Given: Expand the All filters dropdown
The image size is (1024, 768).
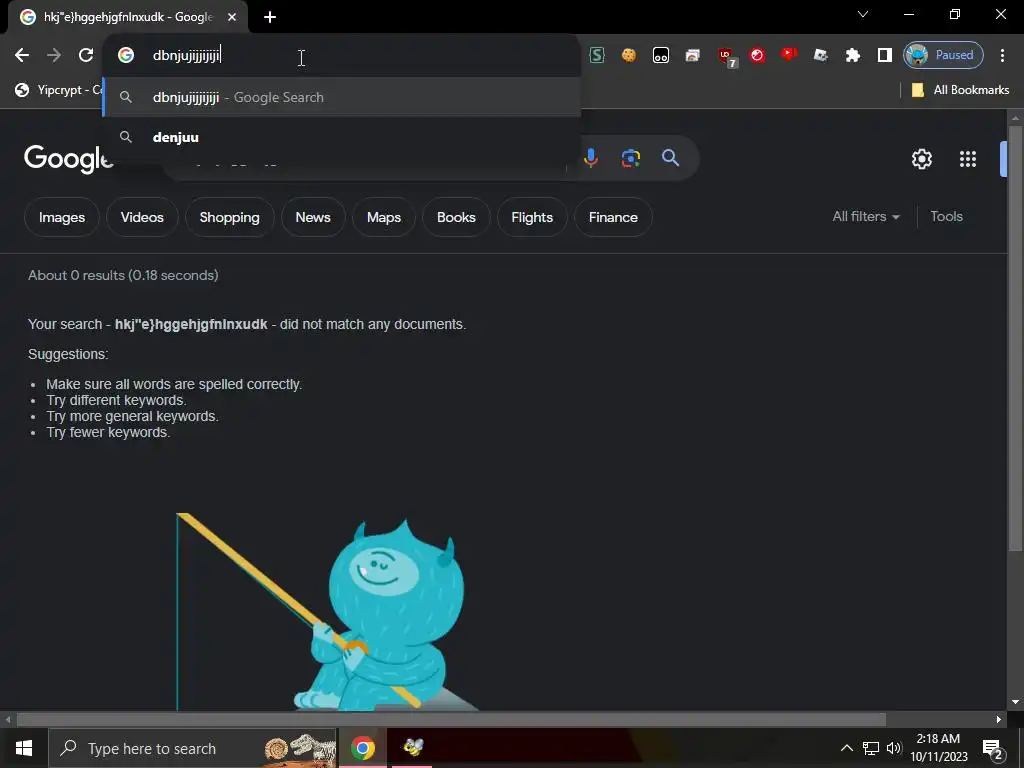Looking at the screenshot, I should pyautogui.click(x=865, y=217).
